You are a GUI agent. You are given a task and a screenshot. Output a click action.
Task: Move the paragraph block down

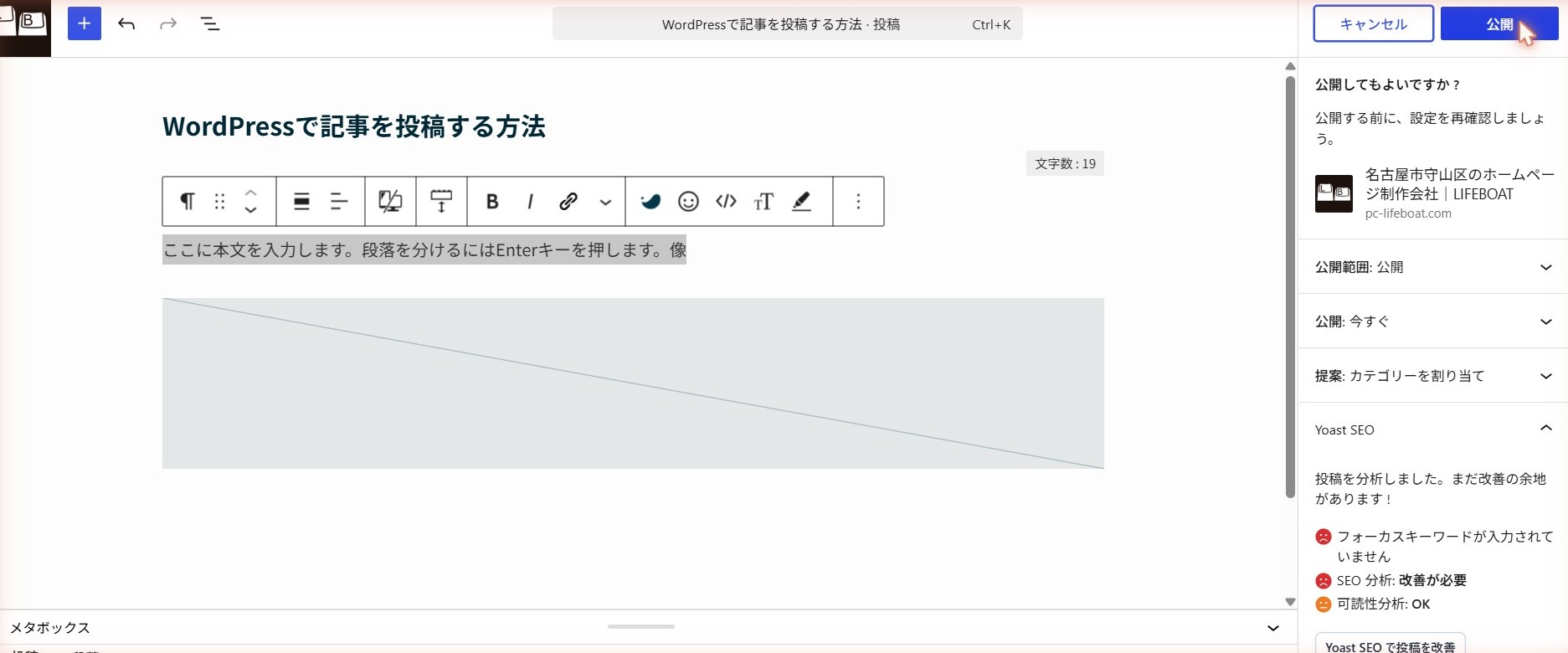click(250, 210)
